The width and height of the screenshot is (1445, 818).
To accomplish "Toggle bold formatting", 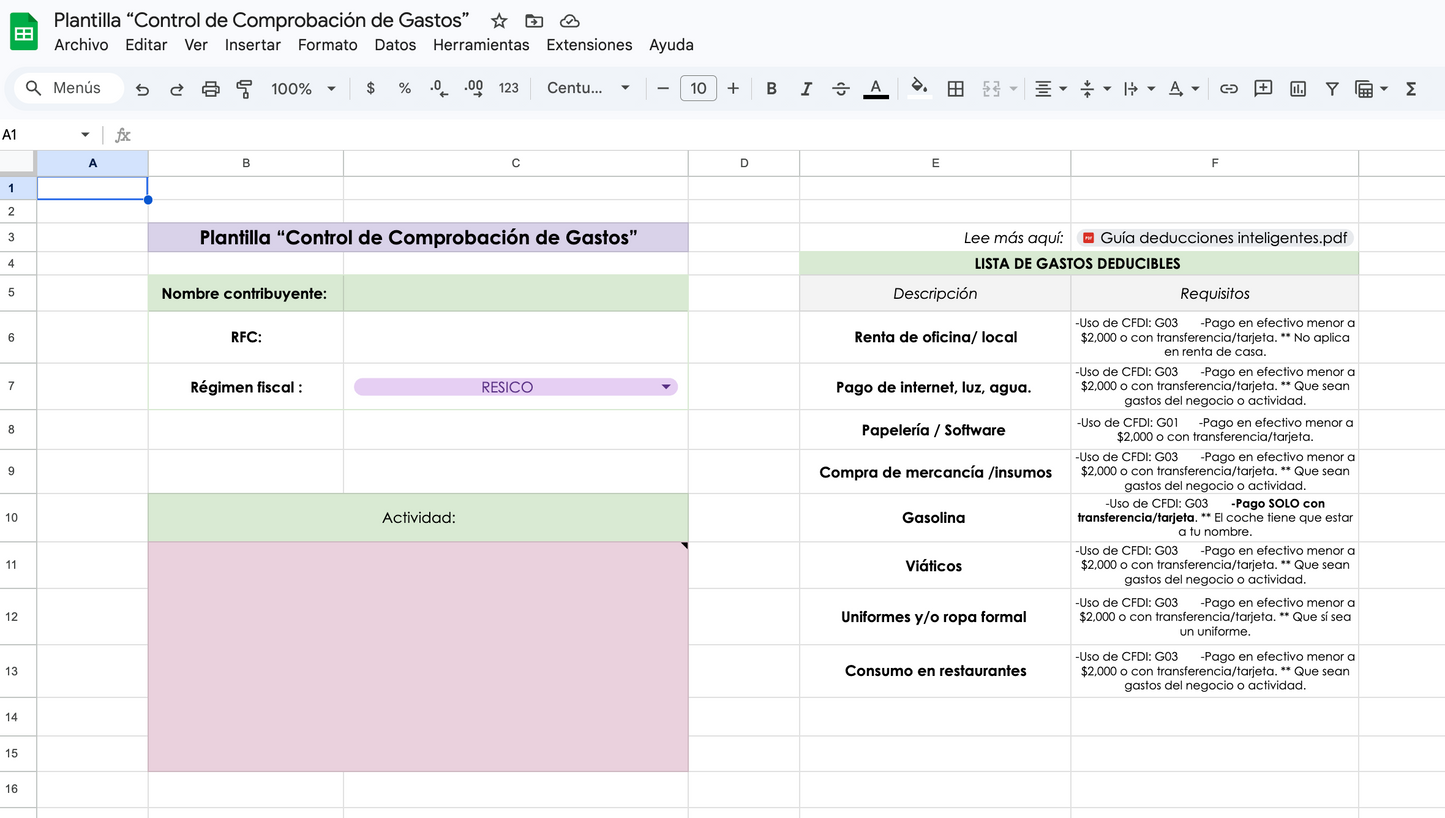I will click(771, 88).
